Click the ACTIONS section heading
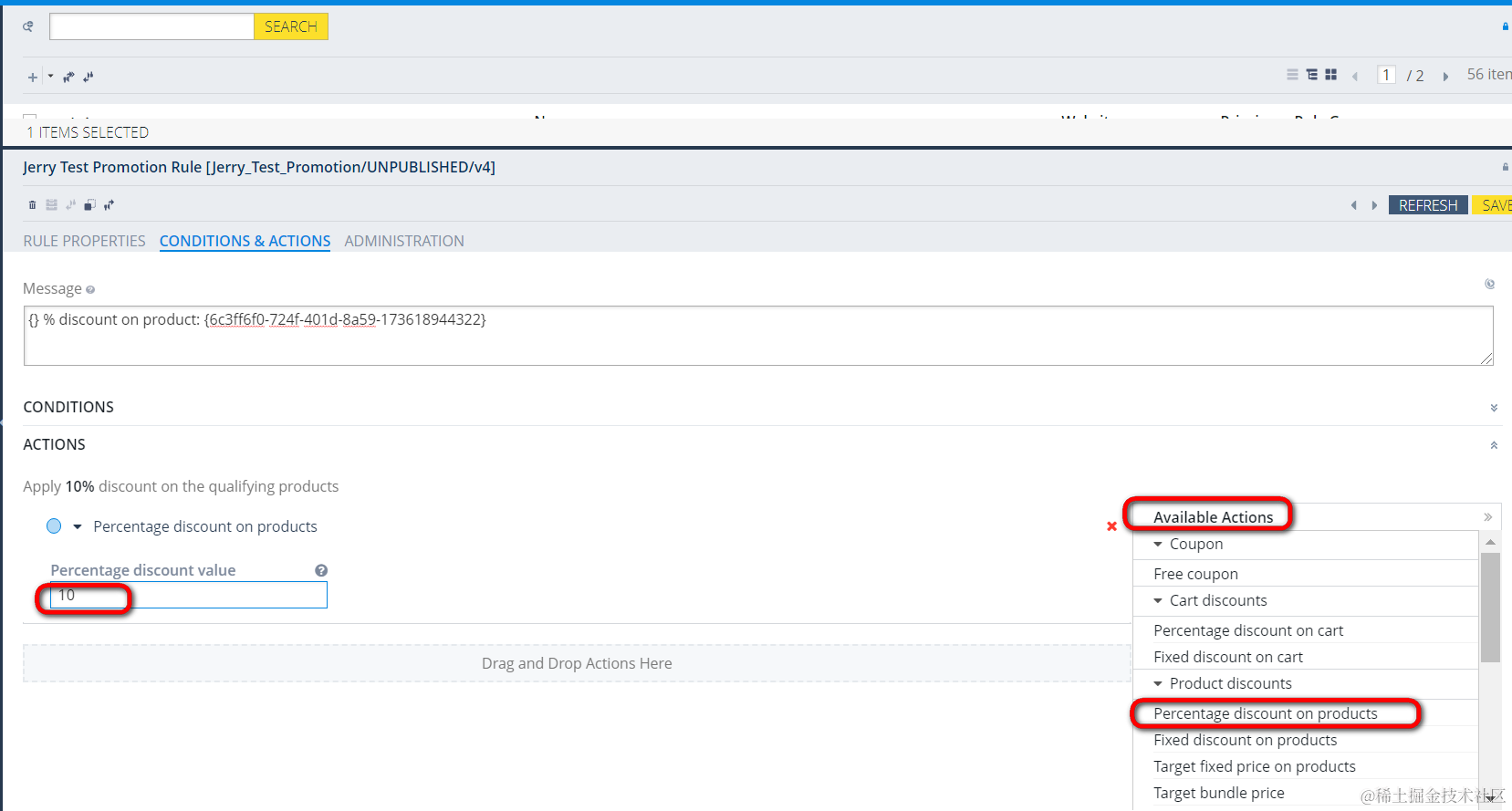Screen dimensions: 1512x811 (54, 444)
